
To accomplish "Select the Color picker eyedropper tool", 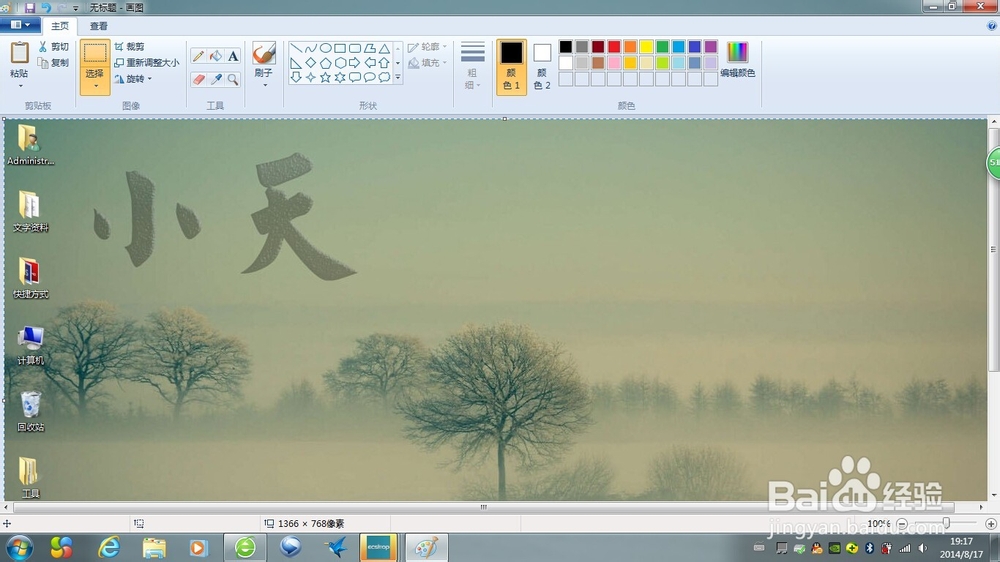I will (x=216, y=79).
